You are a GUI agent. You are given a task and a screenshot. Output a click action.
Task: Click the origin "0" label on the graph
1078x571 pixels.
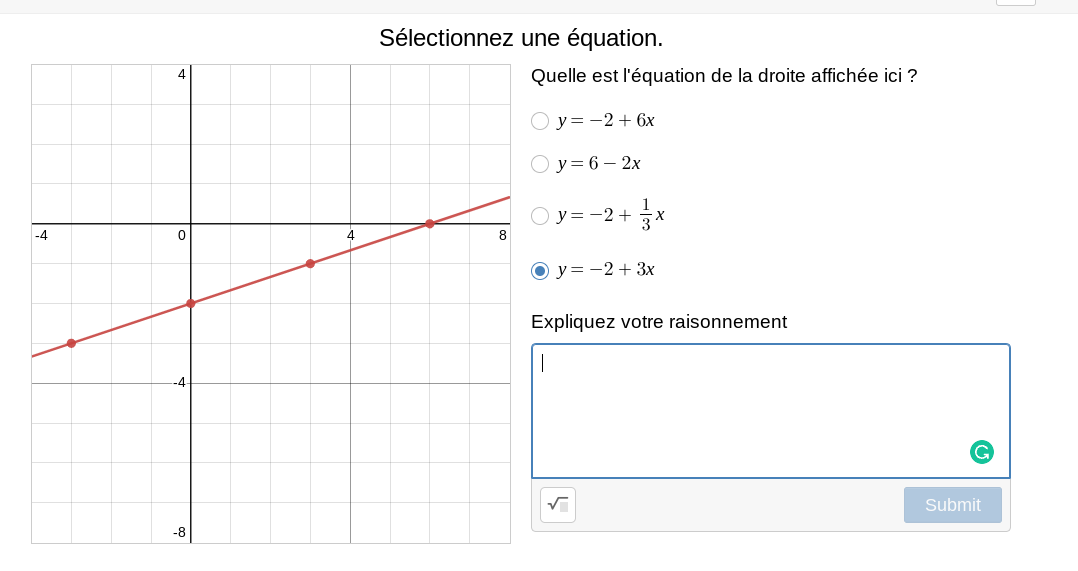point(182,236)
